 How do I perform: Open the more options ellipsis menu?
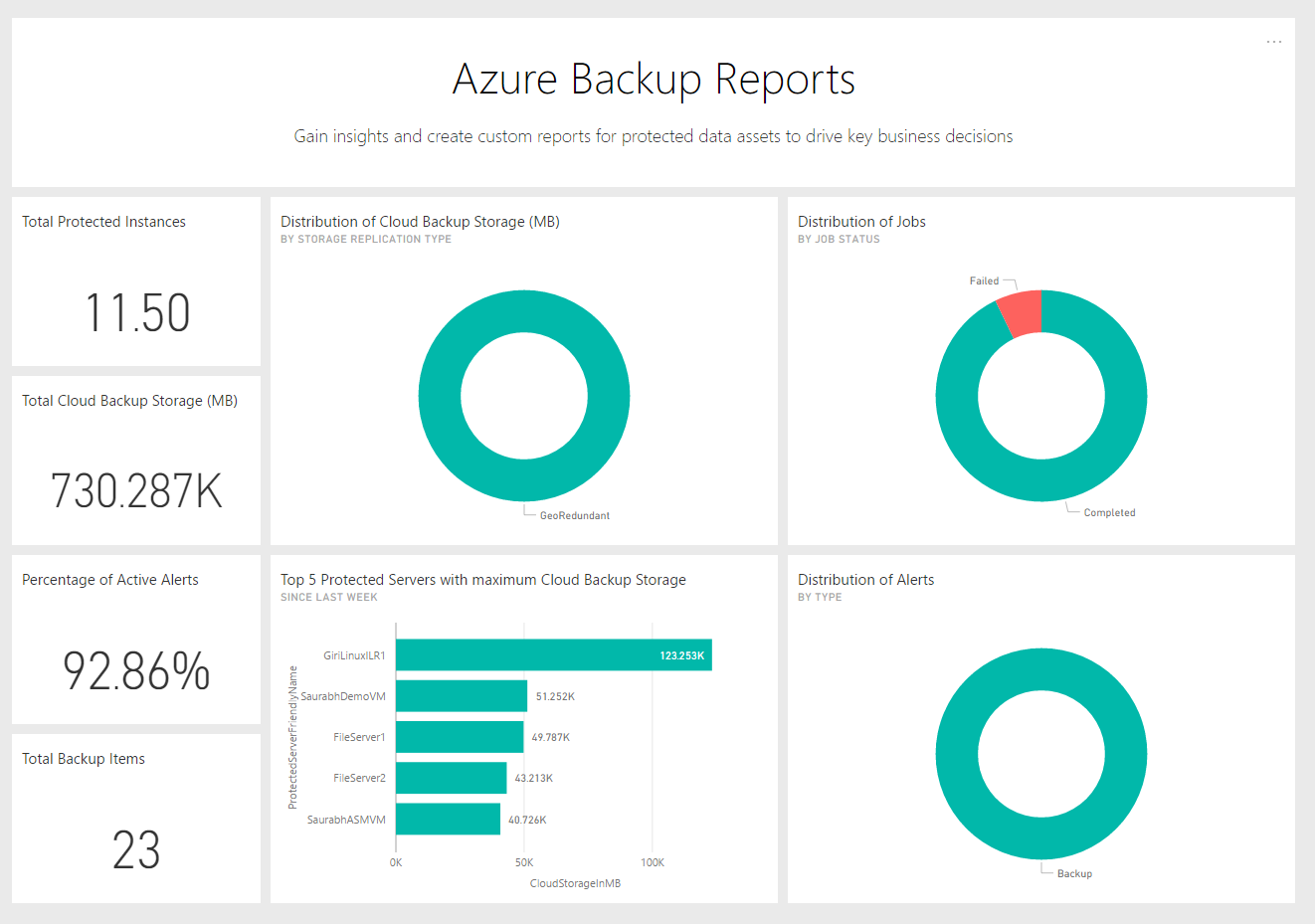1273,42
